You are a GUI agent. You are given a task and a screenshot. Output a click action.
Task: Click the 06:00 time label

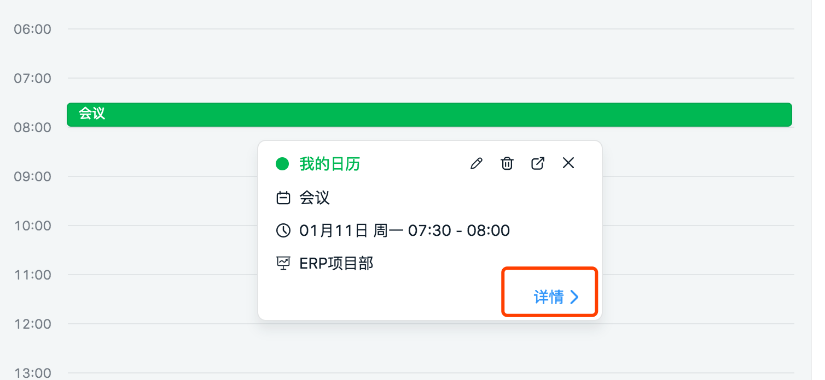(x=33, y=29)
